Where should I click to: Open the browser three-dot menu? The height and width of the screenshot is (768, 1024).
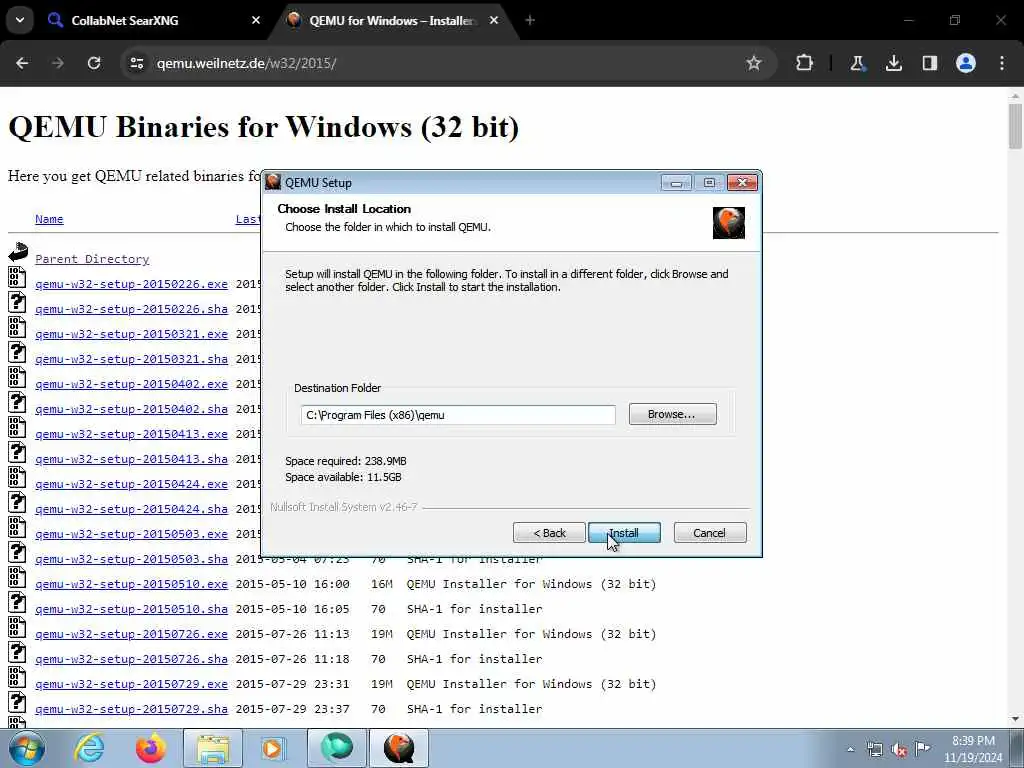pos(1002,63)
